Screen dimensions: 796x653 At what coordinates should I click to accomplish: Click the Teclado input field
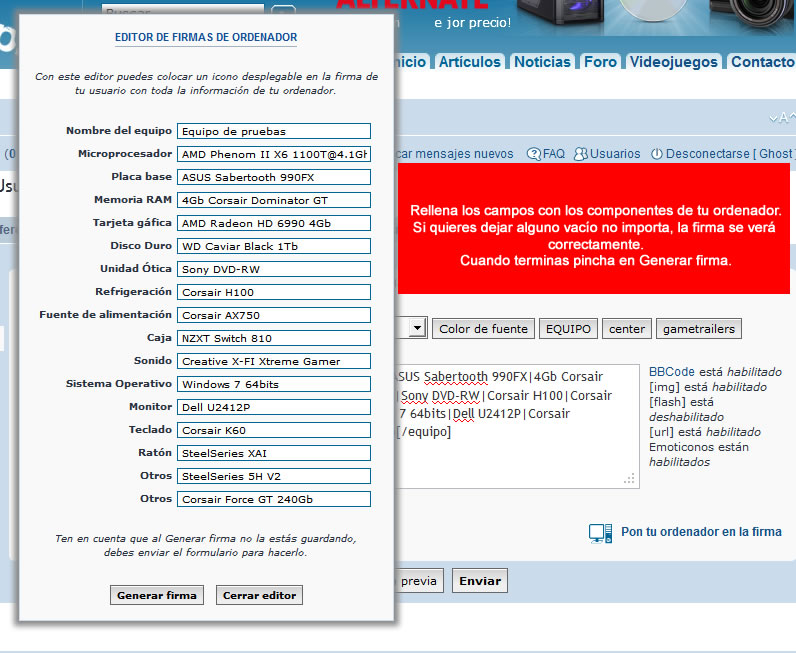(x=274, y=430)
